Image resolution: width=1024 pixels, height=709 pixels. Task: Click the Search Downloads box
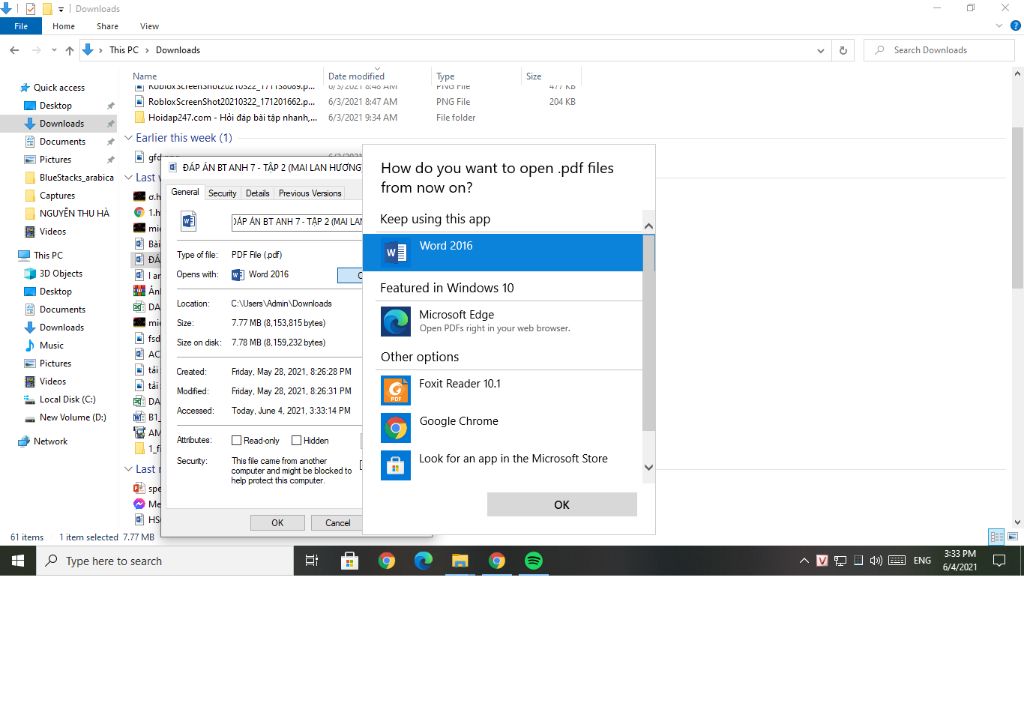point(939,50)
